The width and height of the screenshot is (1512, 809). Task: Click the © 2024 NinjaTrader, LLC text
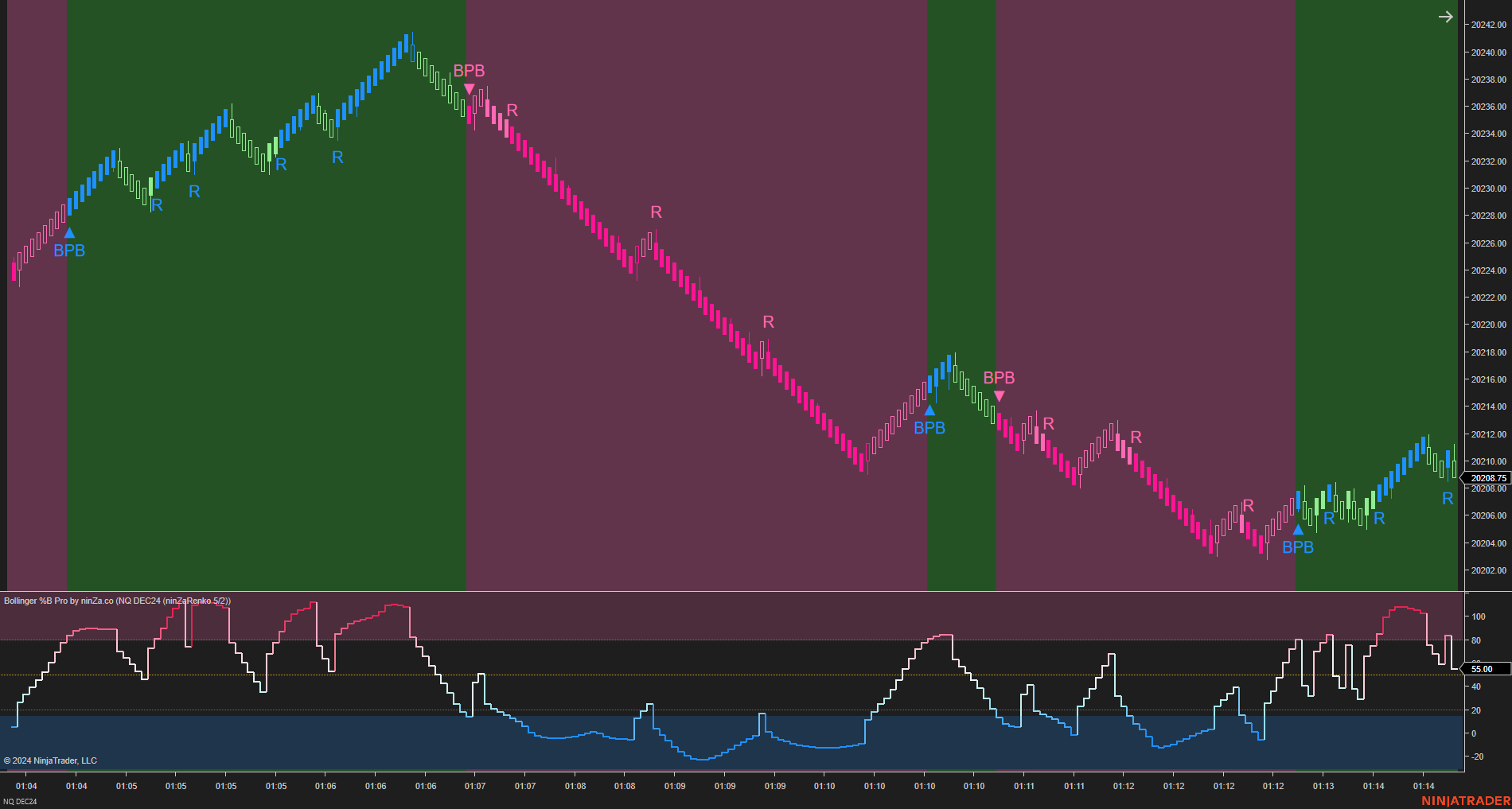[x=50, y=760]
